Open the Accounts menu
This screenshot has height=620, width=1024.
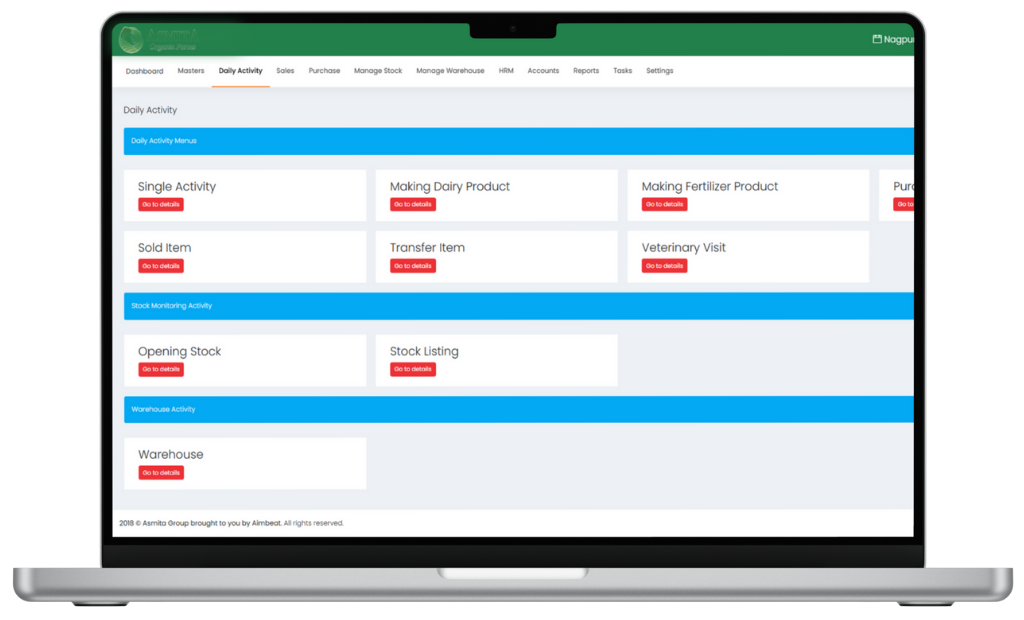tap(543, 70)
